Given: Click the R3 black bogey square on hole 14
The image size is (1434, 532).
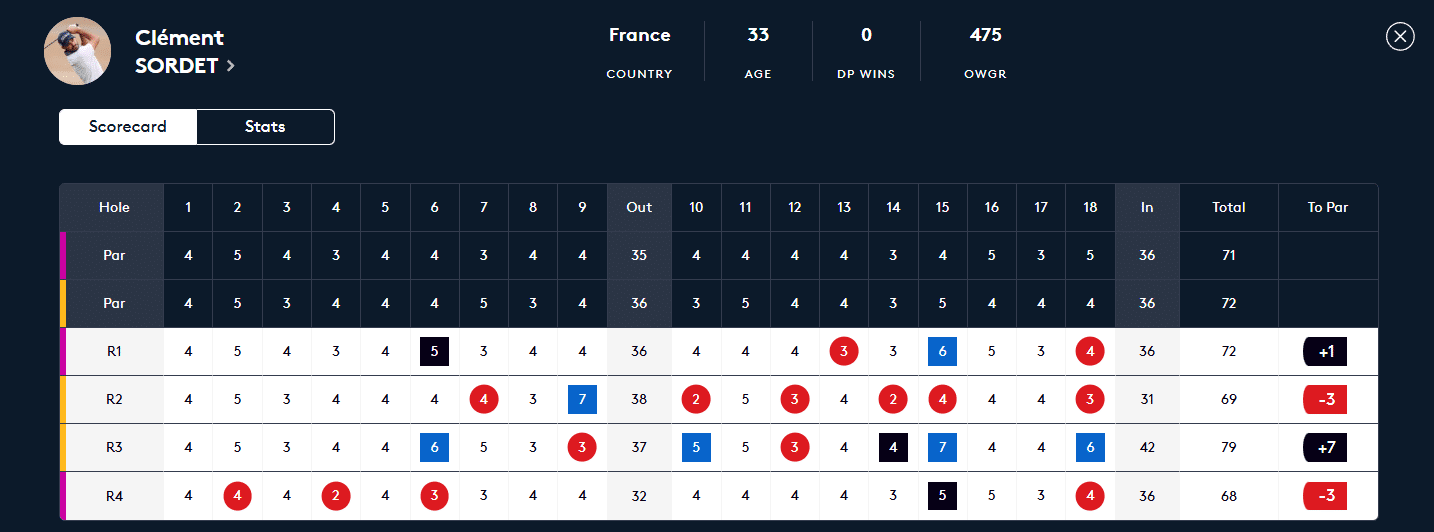Looking at the screenshot, I should click(x=893, y=448).
